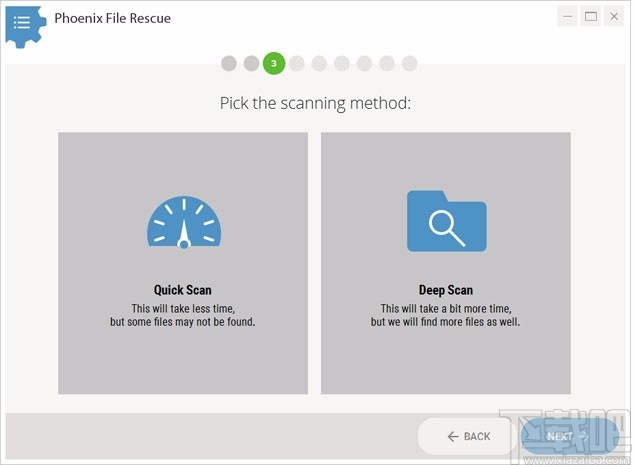Choose the Quick Scan title label

[183, 291]
